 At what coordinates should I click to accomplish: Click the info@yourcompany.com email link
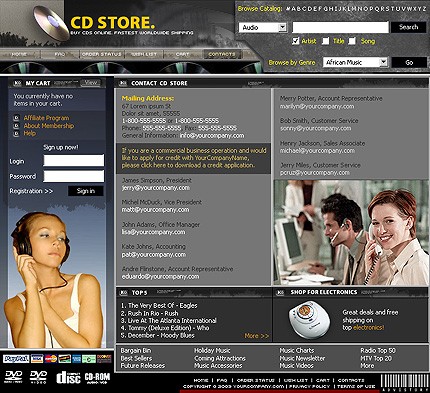tap(212, 136)
